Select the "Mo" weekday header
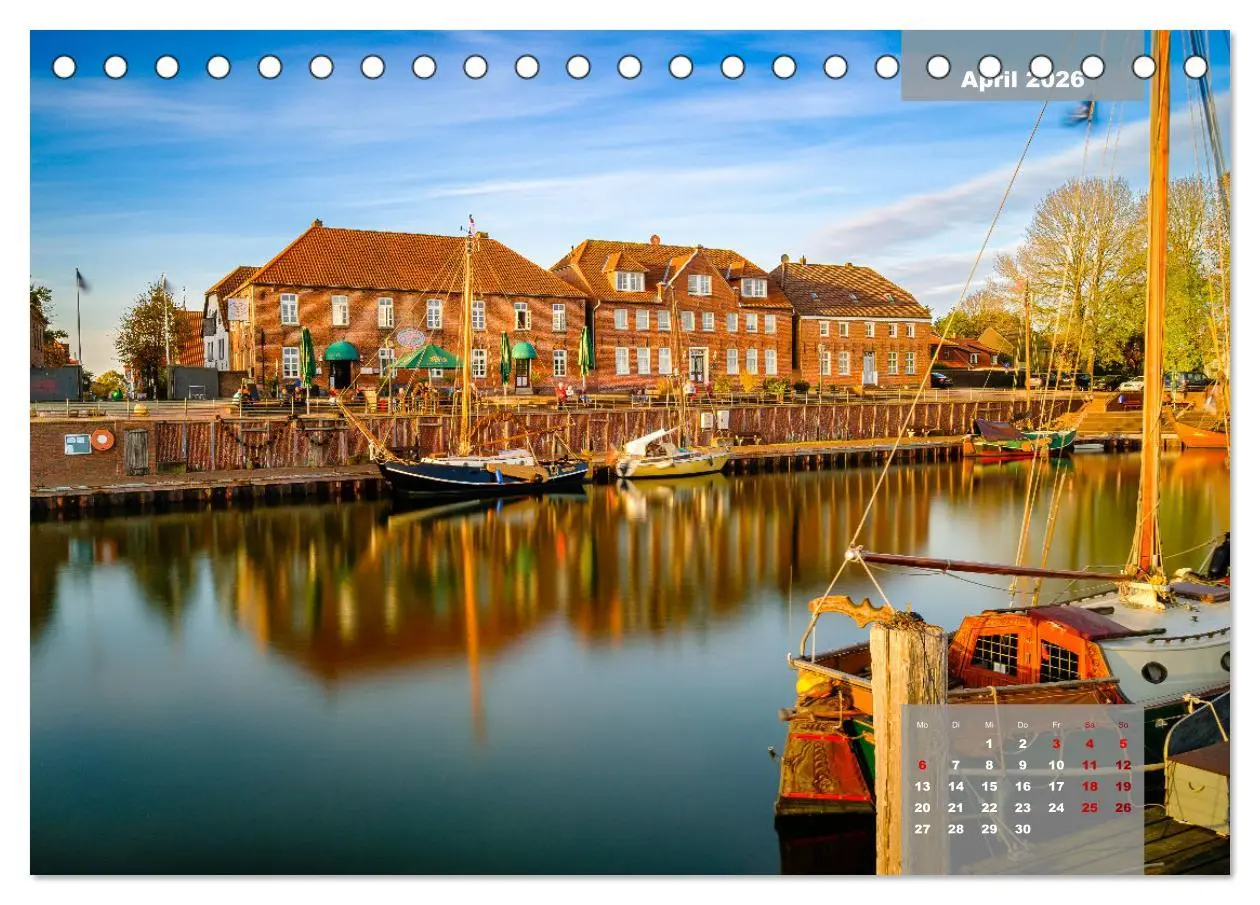Screen dimensions: 1260x905 922,725
